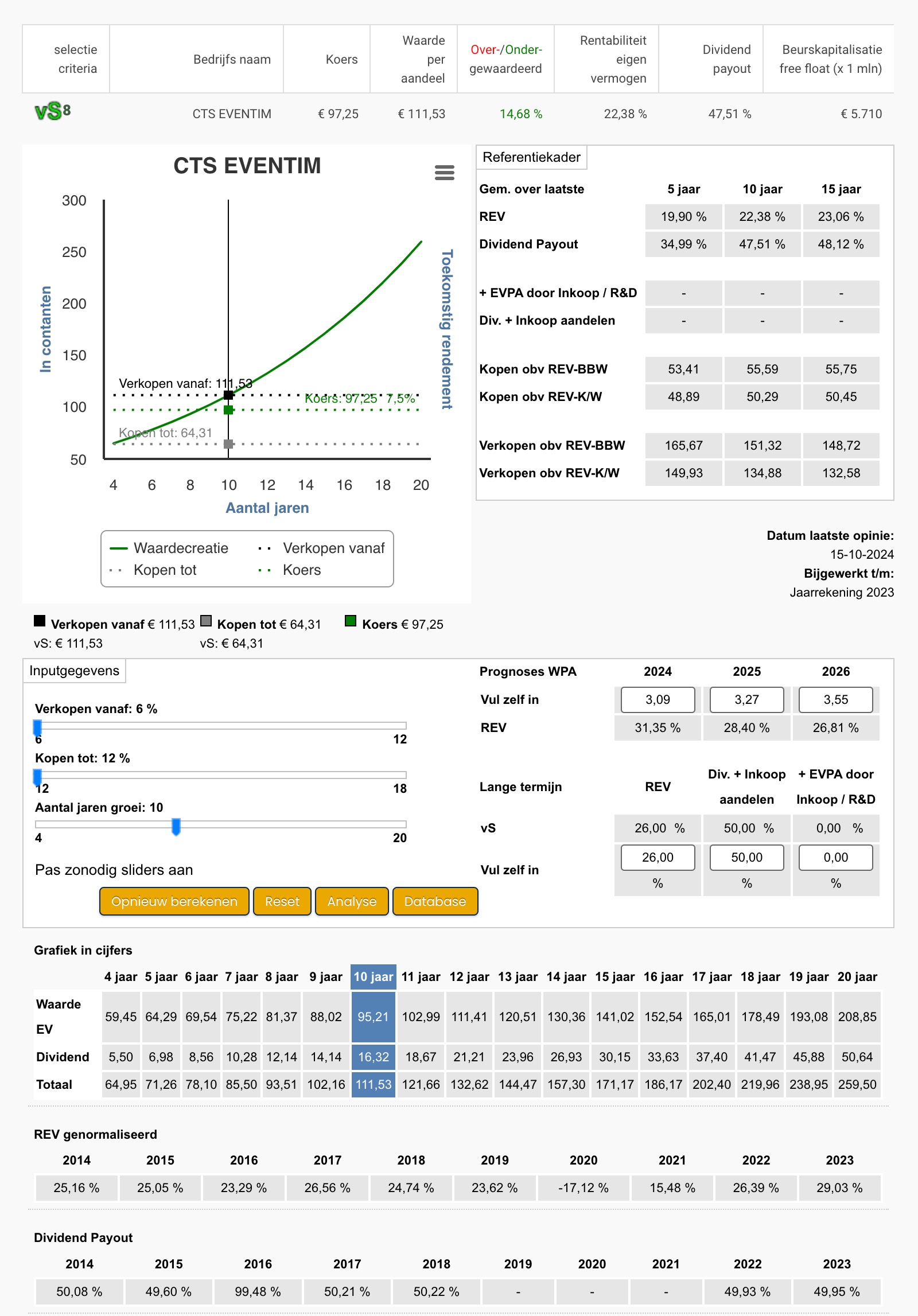Edit the 2025 WPA forecast field

click(746, 700)
